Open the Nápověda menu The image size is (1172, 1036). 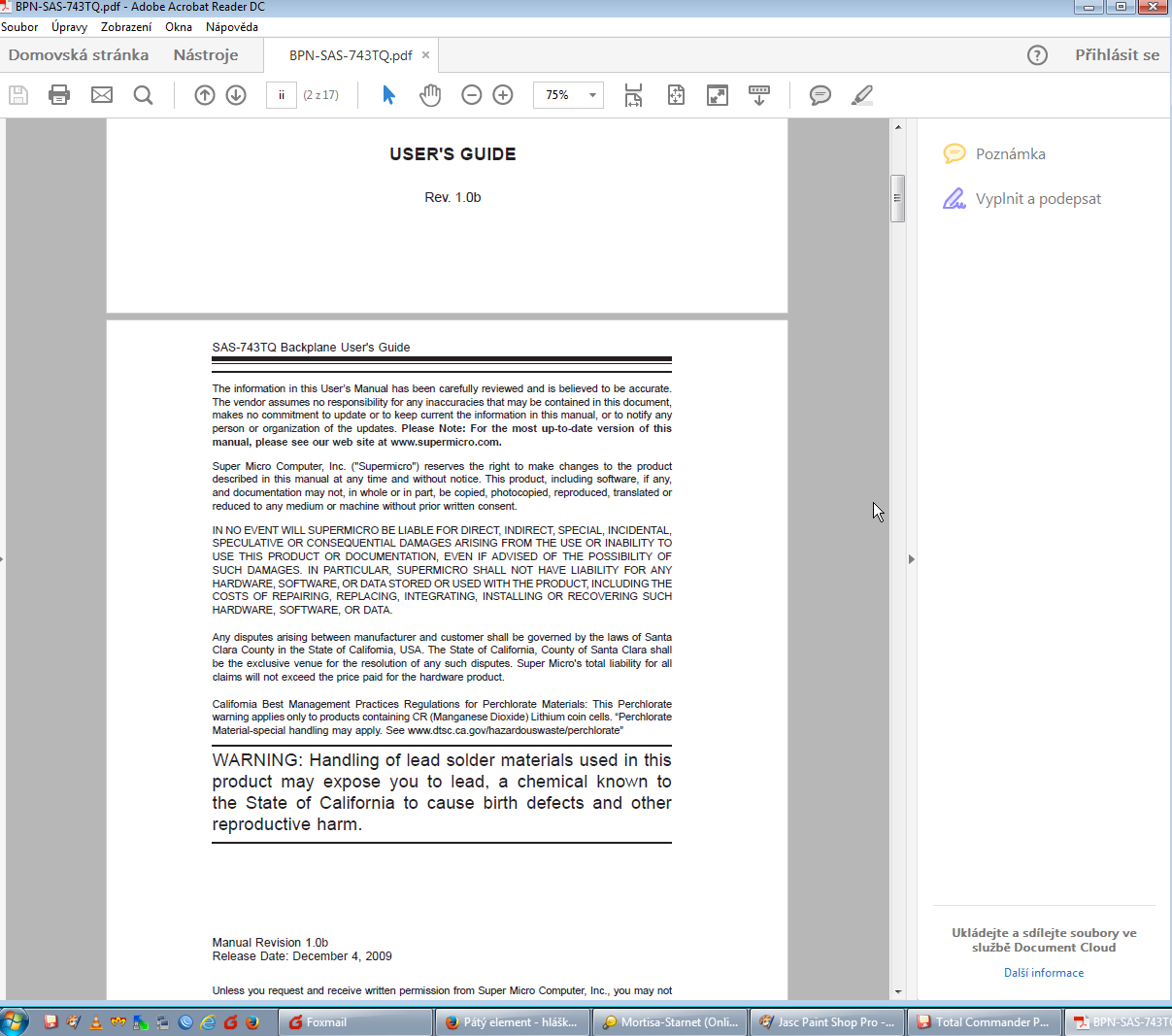pyautogui.click(x=232, y=27)
